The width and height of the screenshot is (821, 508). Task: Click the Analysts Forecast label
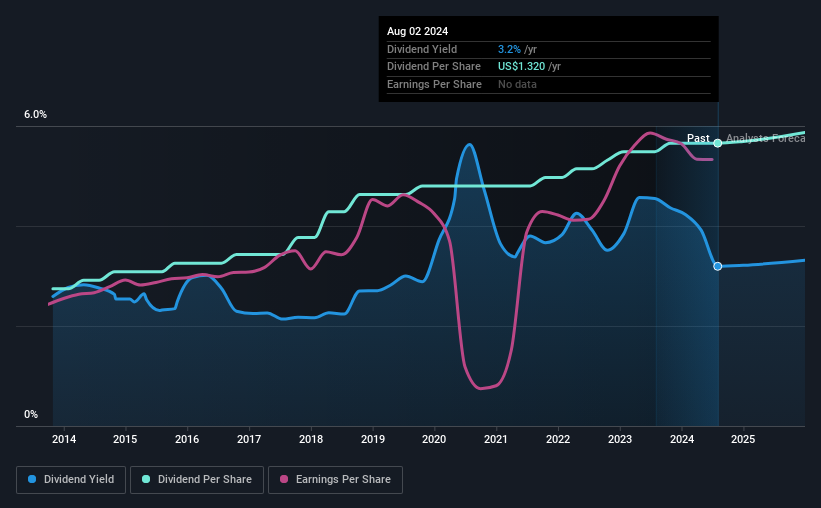pos(765,138)
